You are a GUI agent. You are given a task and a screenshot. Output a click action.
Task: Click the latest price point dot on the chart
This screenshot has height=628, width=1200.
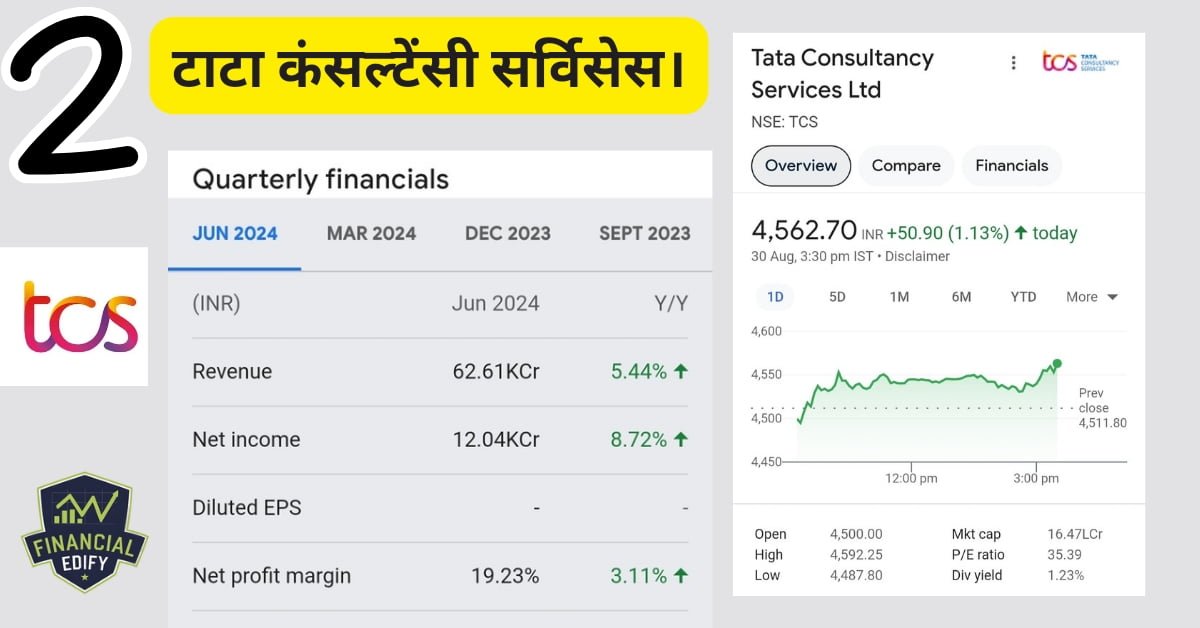tap(1057, 364)
